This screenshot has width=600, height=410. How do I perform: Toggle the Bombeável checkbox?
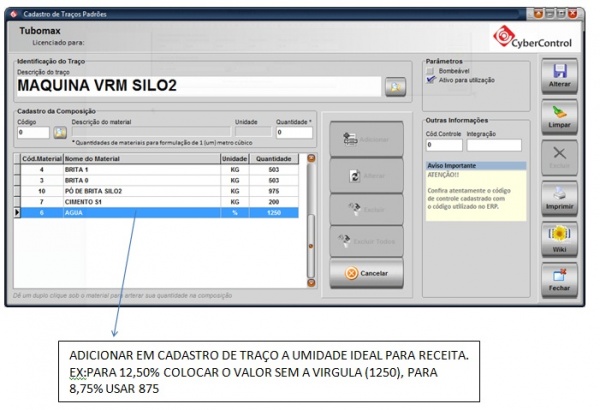click(x=431, y=71)
